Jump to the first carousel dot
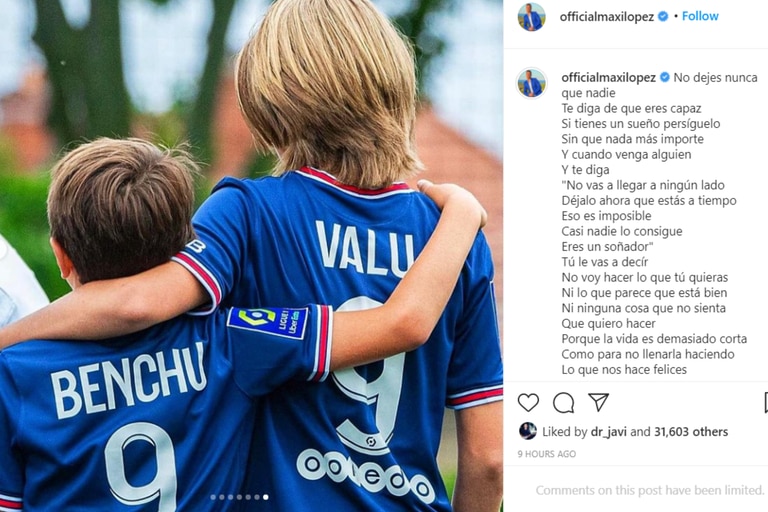This screenshot has width=768, height=512. click(x=213, y=497)
